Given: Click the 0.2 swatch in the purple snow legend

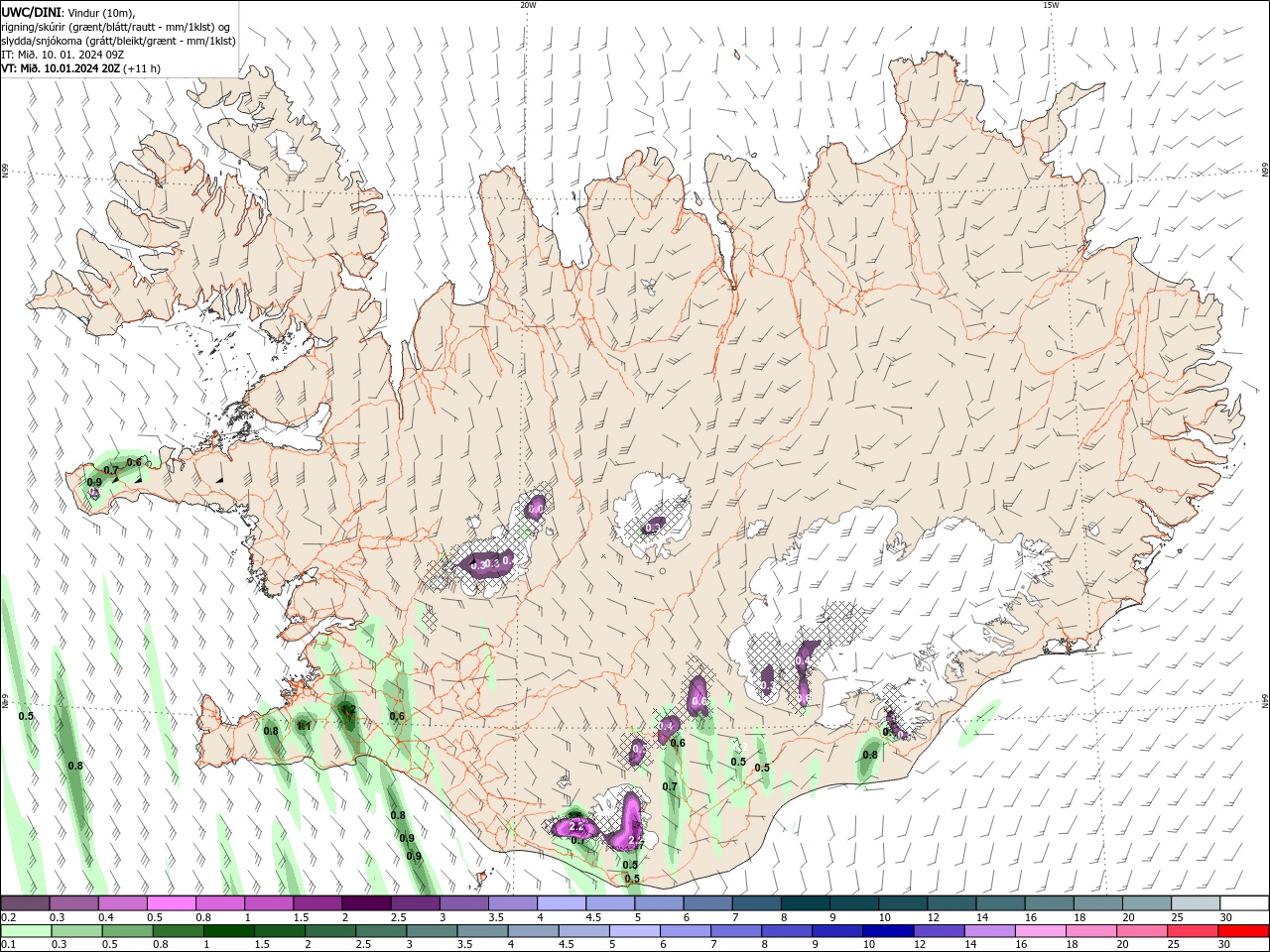Looking at the screenshot, I should click(x=26, y=903).
